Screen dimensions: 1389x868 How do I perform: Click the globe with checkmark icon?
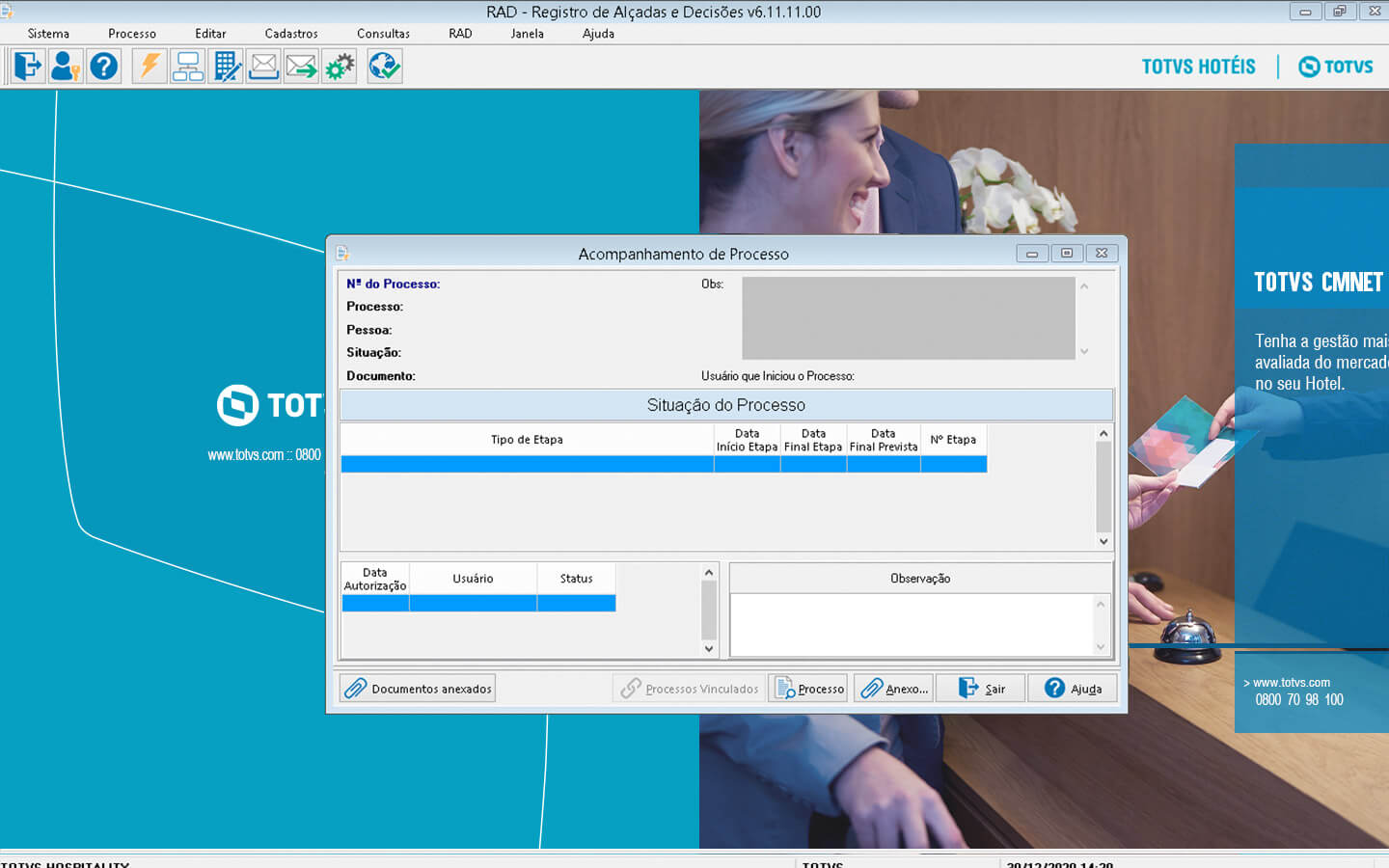[385, 67]
